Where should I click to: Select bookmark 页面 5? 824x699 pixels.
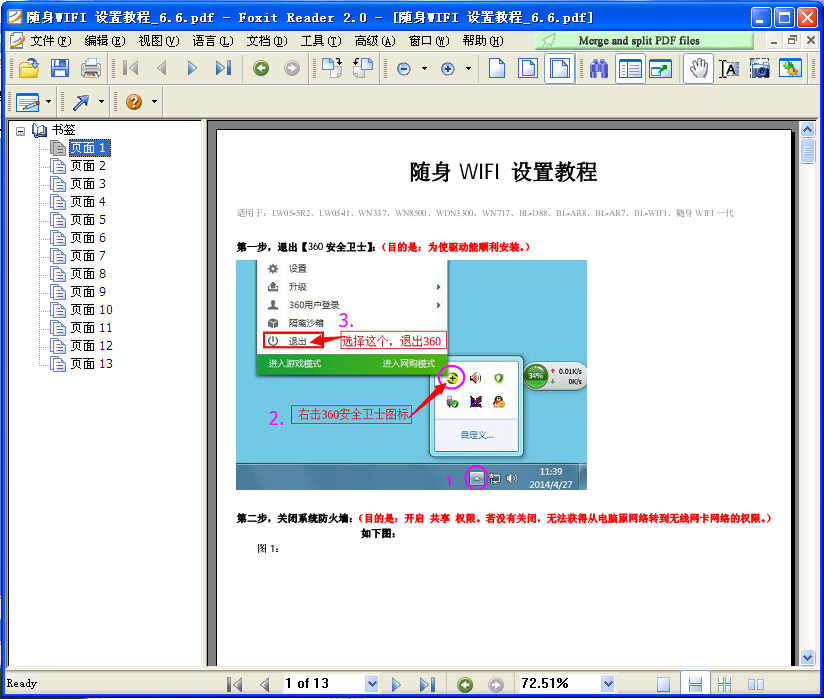tap(88, 220)
